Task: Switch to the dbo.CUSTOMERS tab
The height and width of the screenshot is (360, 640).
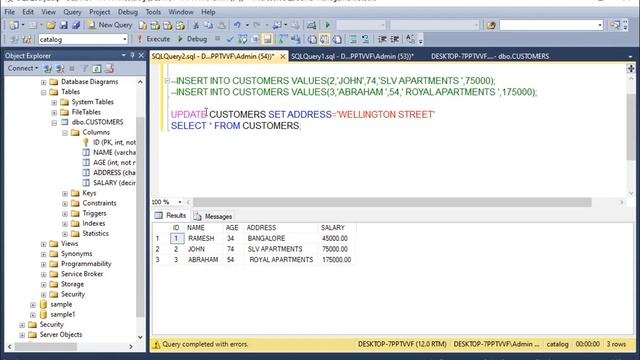Action: [x=490, y=56]
